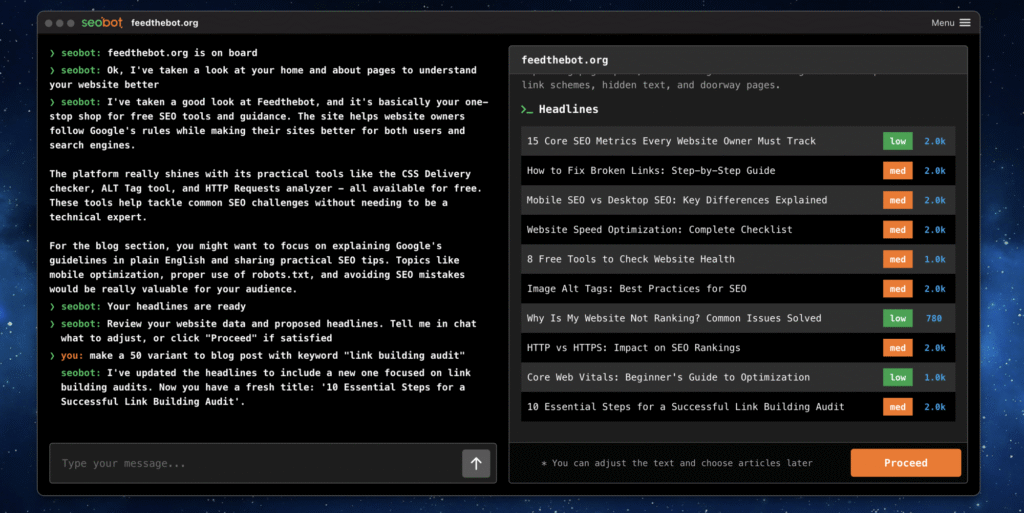Click 2.0k volume on 15 Core SEO Metrics row

coord(935,141)
